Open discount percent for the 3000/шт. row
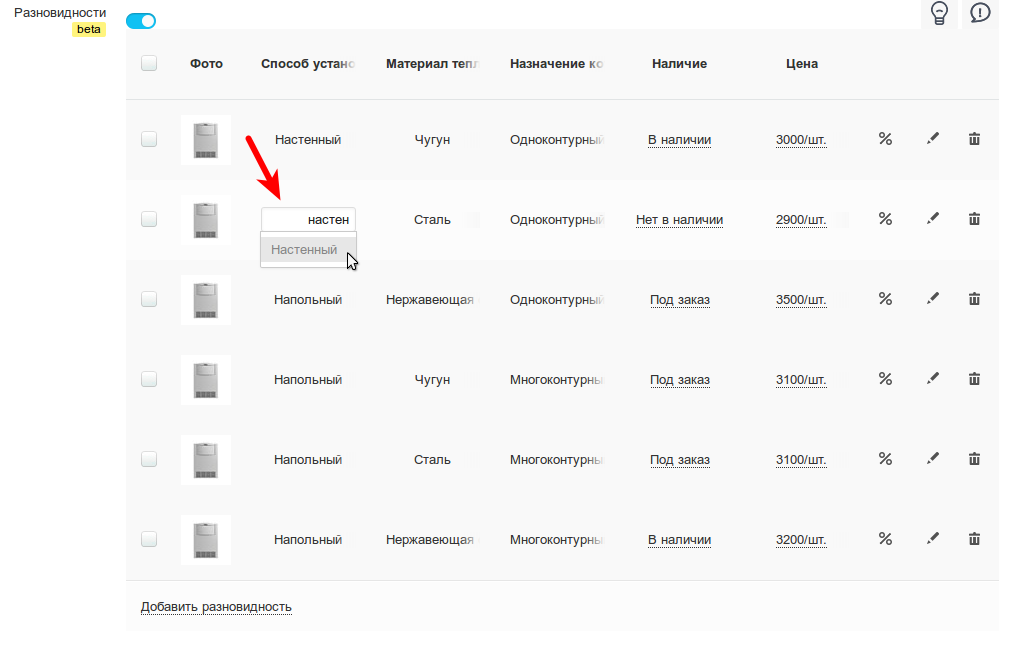The image size is (1012, 648). click(x=885, y=139)
